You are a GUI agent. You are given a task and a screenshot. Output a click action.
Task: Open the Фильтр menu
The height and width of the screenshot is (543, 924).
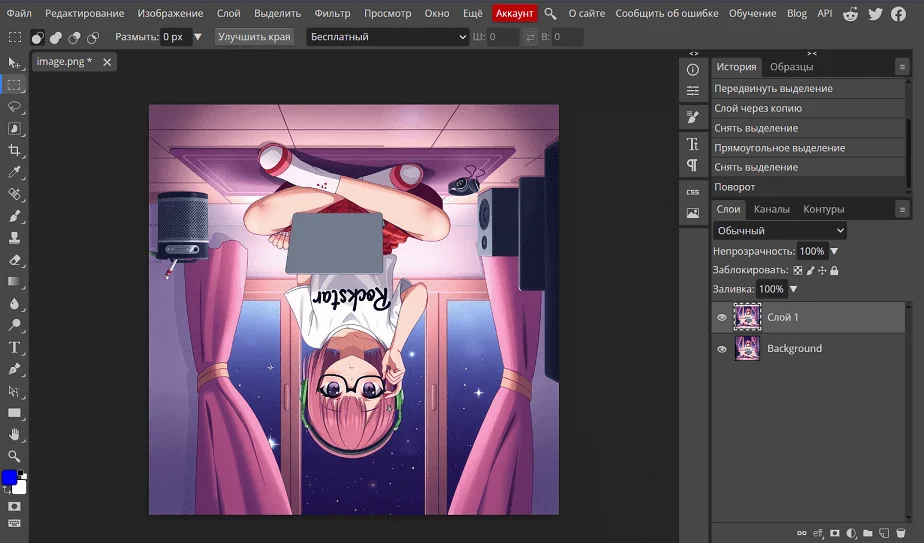pyautogui.click(x=332, y=13)
